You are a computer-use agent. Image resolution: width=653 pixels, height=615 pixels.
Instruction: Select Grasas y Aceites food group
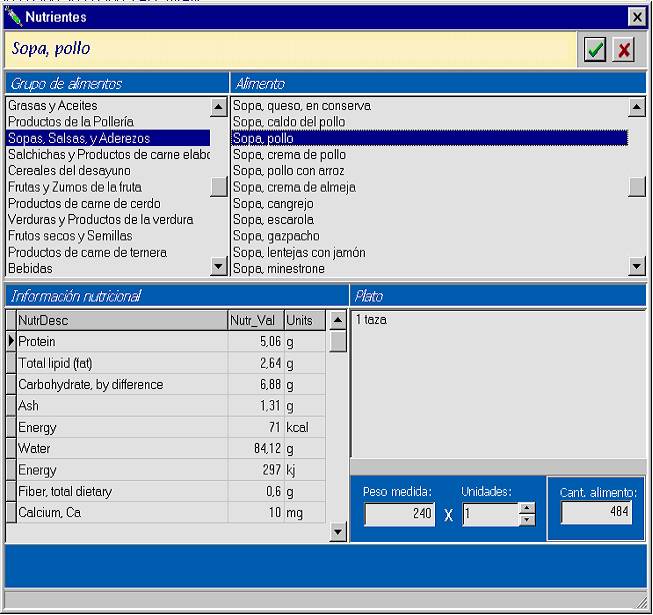pyautogui.click(x=53, y=106)
